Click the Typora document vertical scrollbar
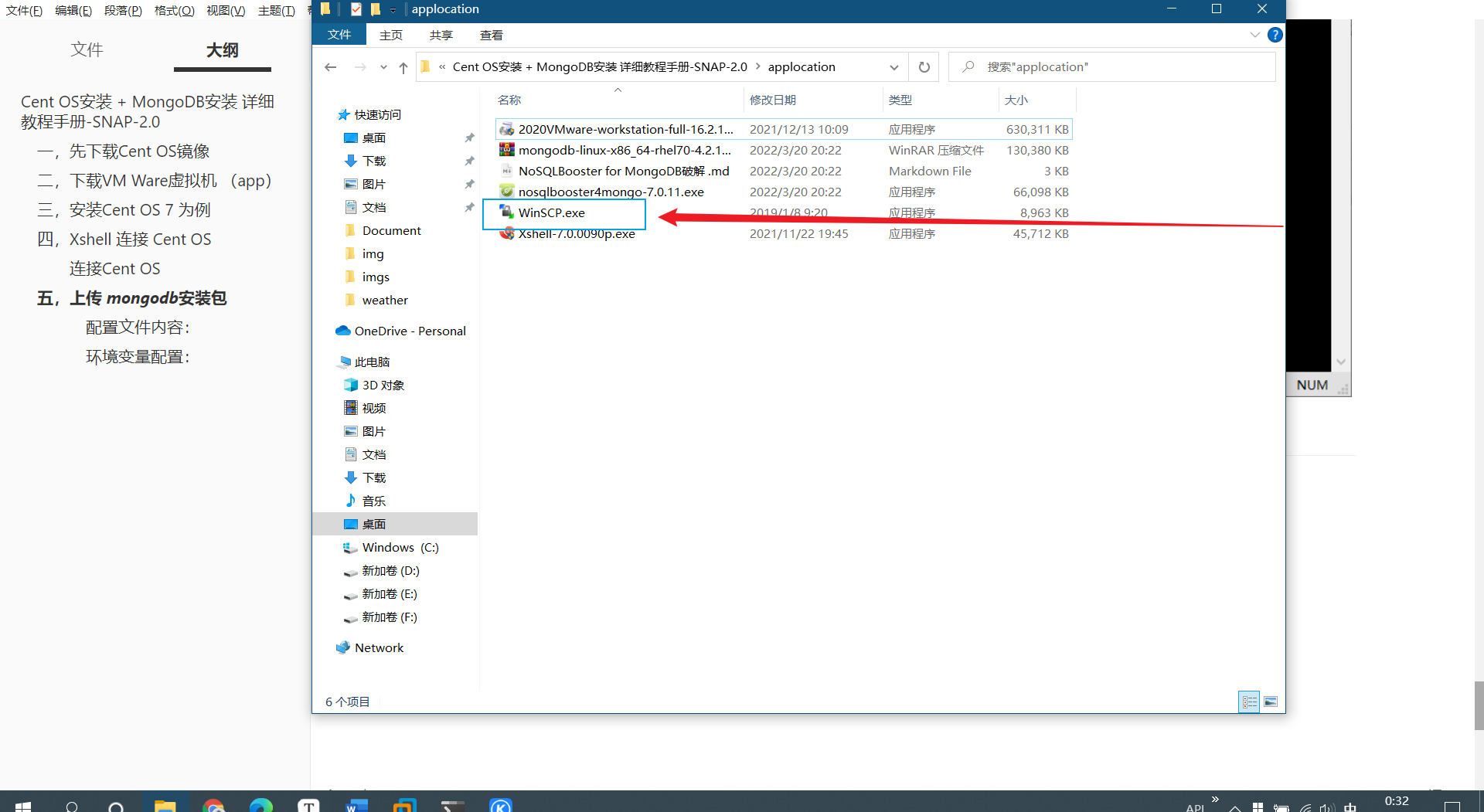The image size is (1484, 812). coord(1479,705)
